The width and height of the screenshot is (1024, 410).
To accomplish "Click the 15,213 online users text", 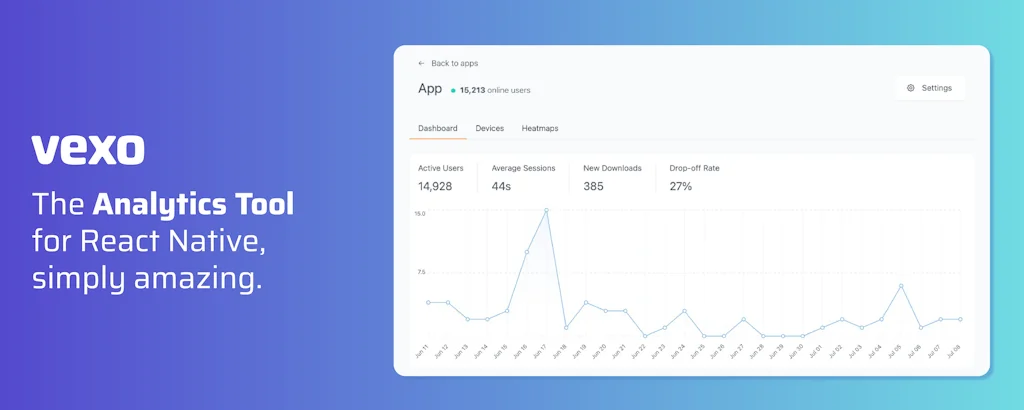I will click(x=496, y=90).
